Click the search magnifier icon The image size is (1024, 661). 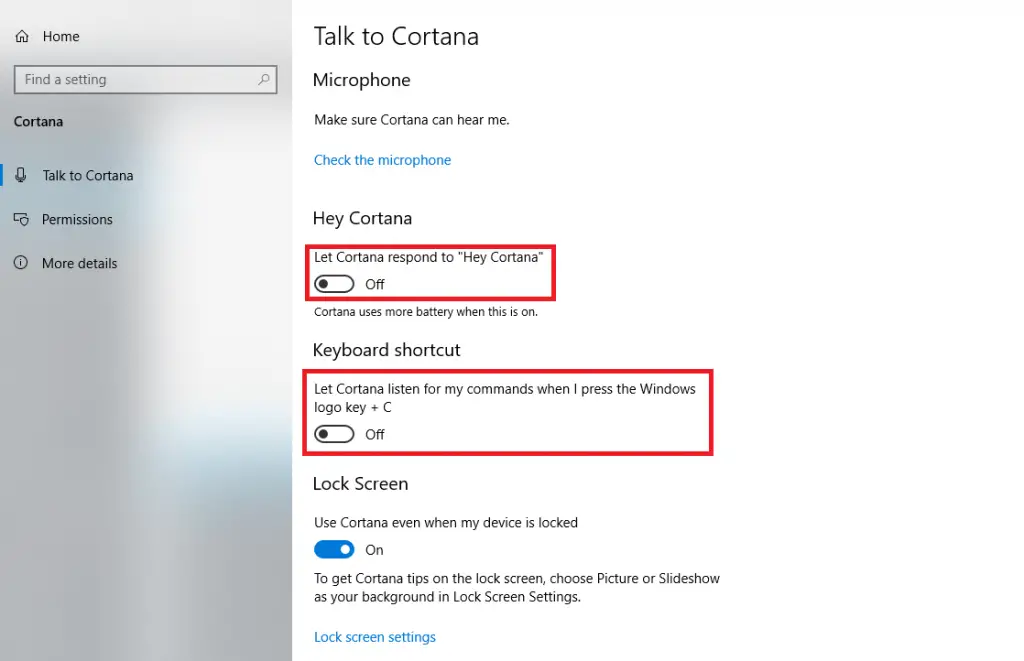(x=264, y=80)
